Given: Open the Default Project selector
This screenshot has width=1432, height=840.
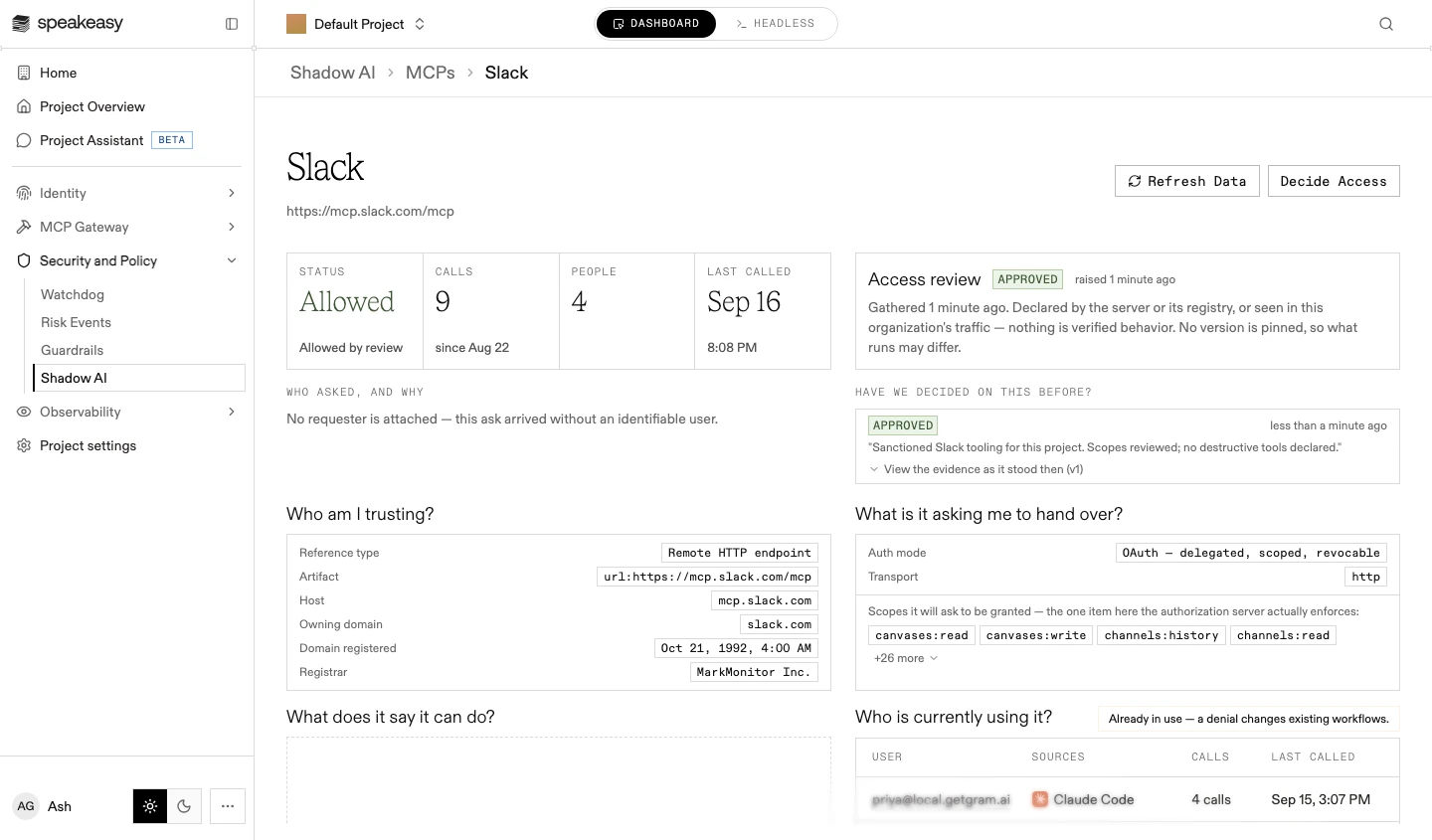Looking at the screenshot, I should (356, 24).
